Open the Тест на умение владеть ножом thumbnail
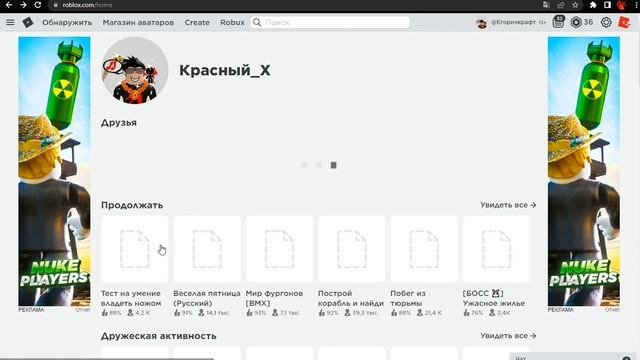The height and width of the screenshot is (360, 640). (135, 249)
